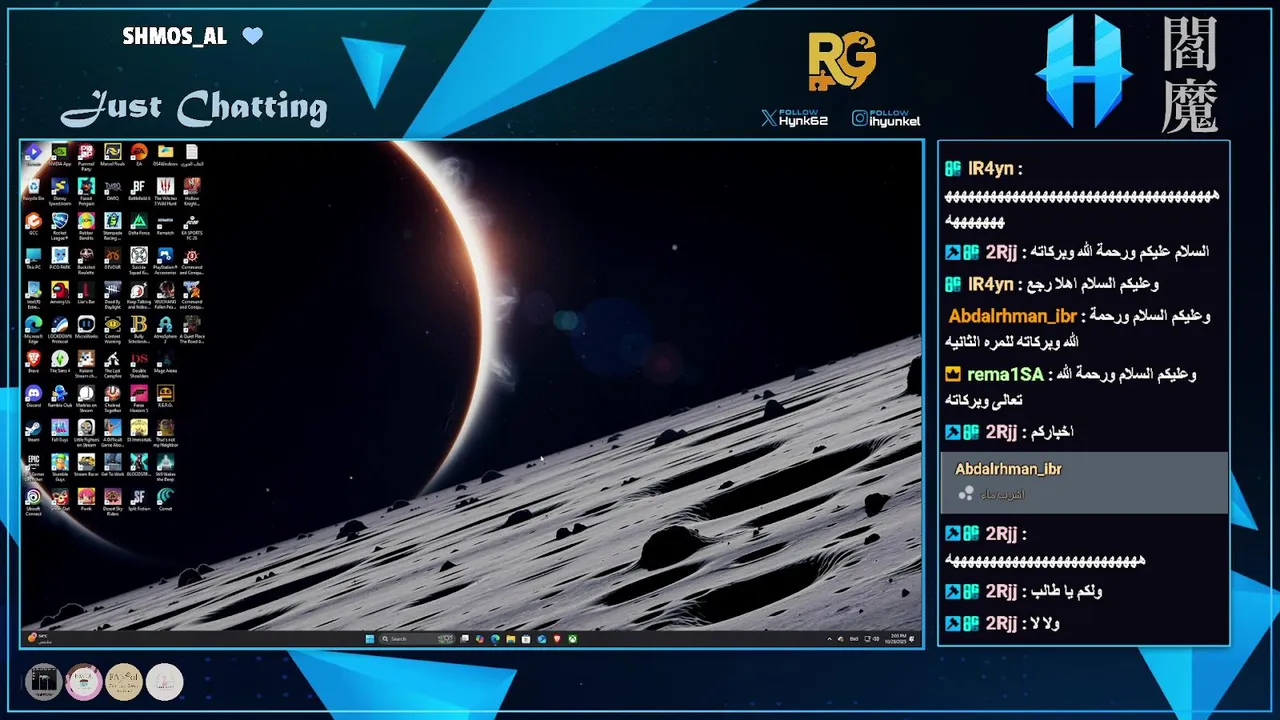Open Microsoft Store from the taskbar
Image resolution: width=1280 pixels, height=720 pixels.
[x=526, y=639]
